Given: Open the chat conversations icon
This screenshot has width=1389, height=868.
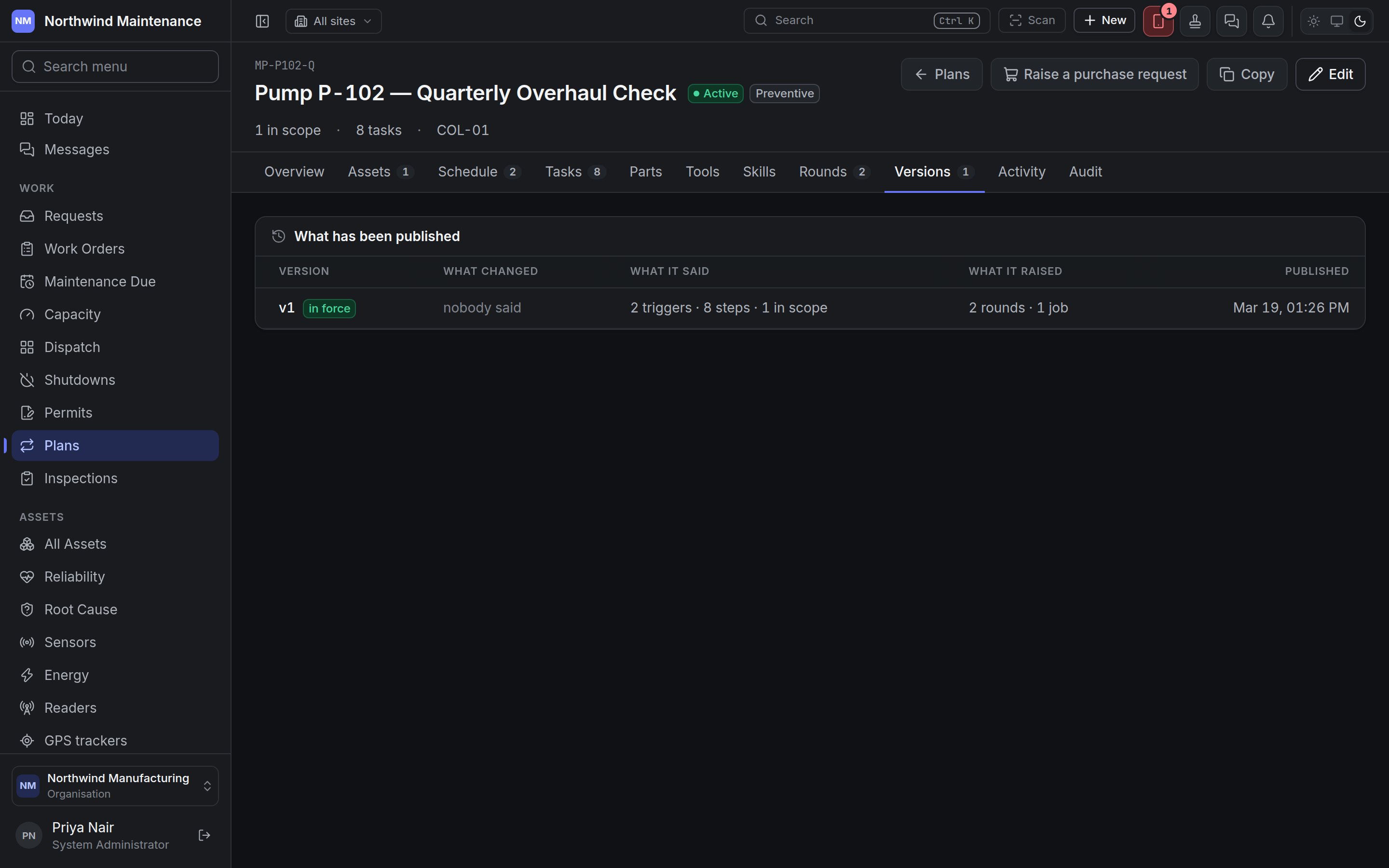Looking at the screenshot, I should coord(1232,21).
